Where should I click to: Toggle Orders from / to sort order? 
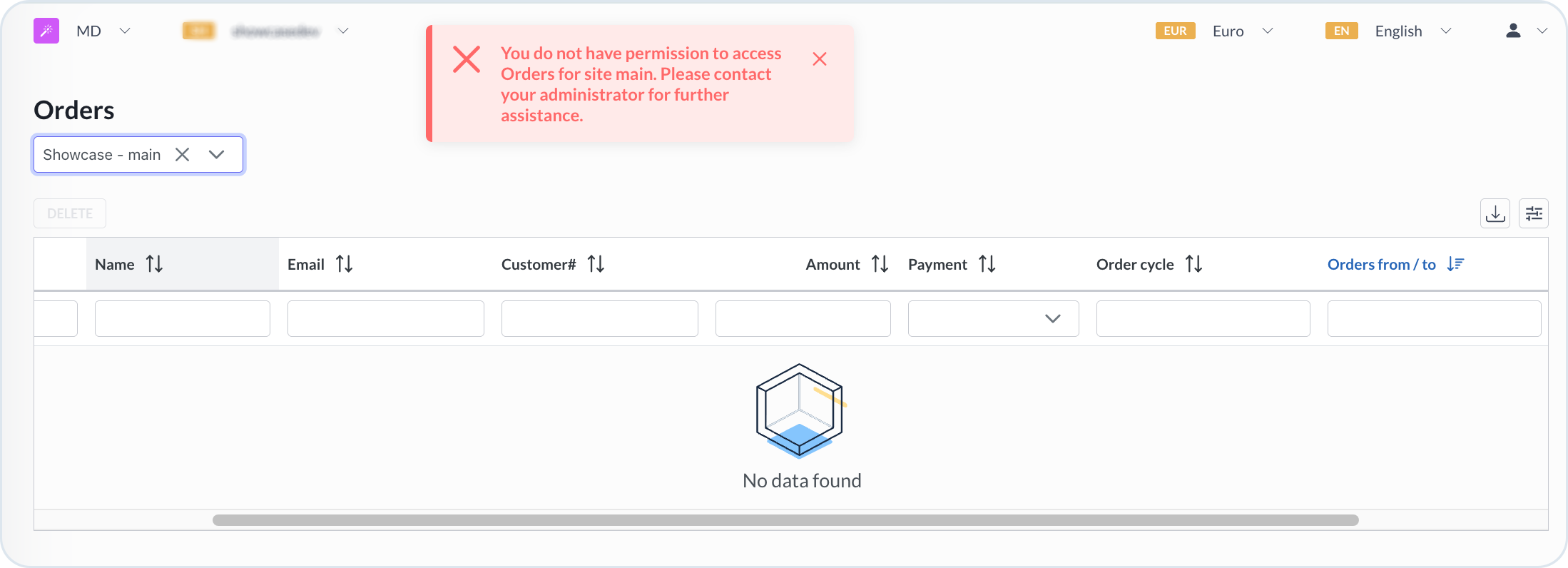(1455, 264)
